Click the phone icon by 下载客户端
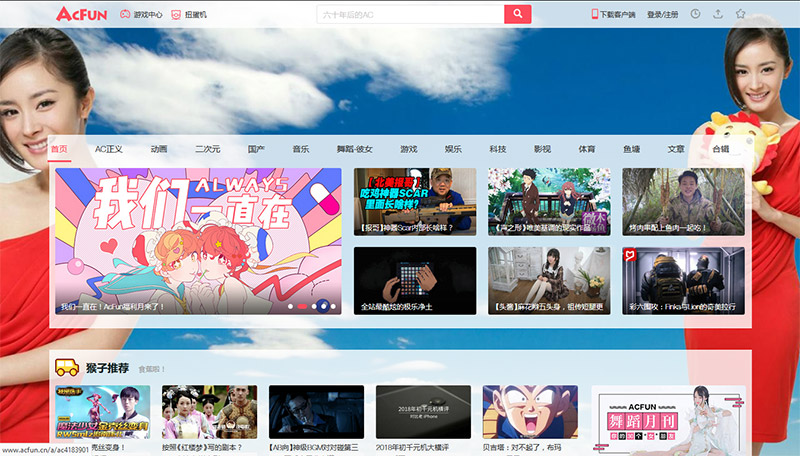This screenshot has height=456, width=800. [594, 14]
